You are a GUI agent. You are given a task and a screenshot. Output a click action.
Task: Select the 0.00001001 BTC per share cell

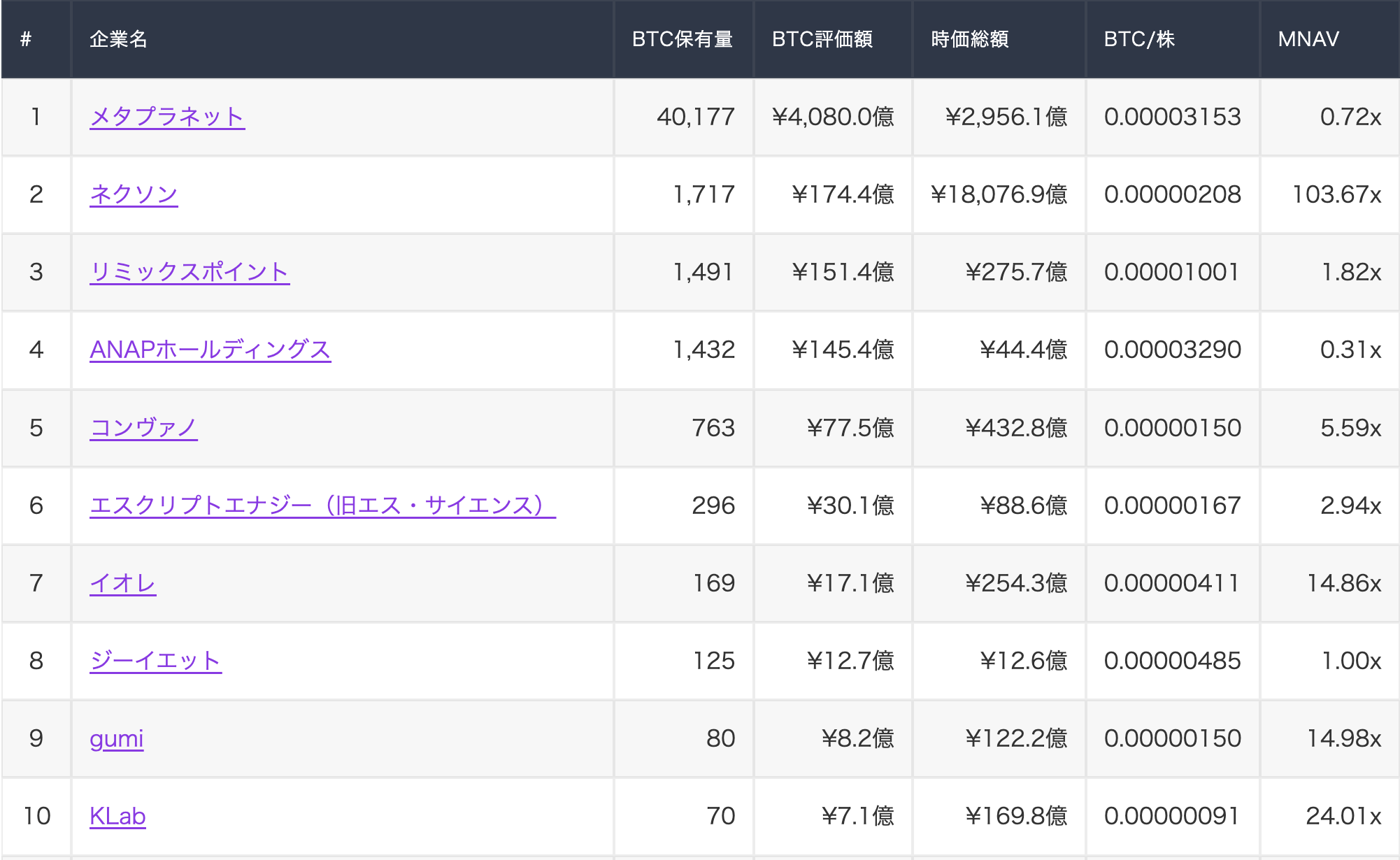[x=1173, y=272]
